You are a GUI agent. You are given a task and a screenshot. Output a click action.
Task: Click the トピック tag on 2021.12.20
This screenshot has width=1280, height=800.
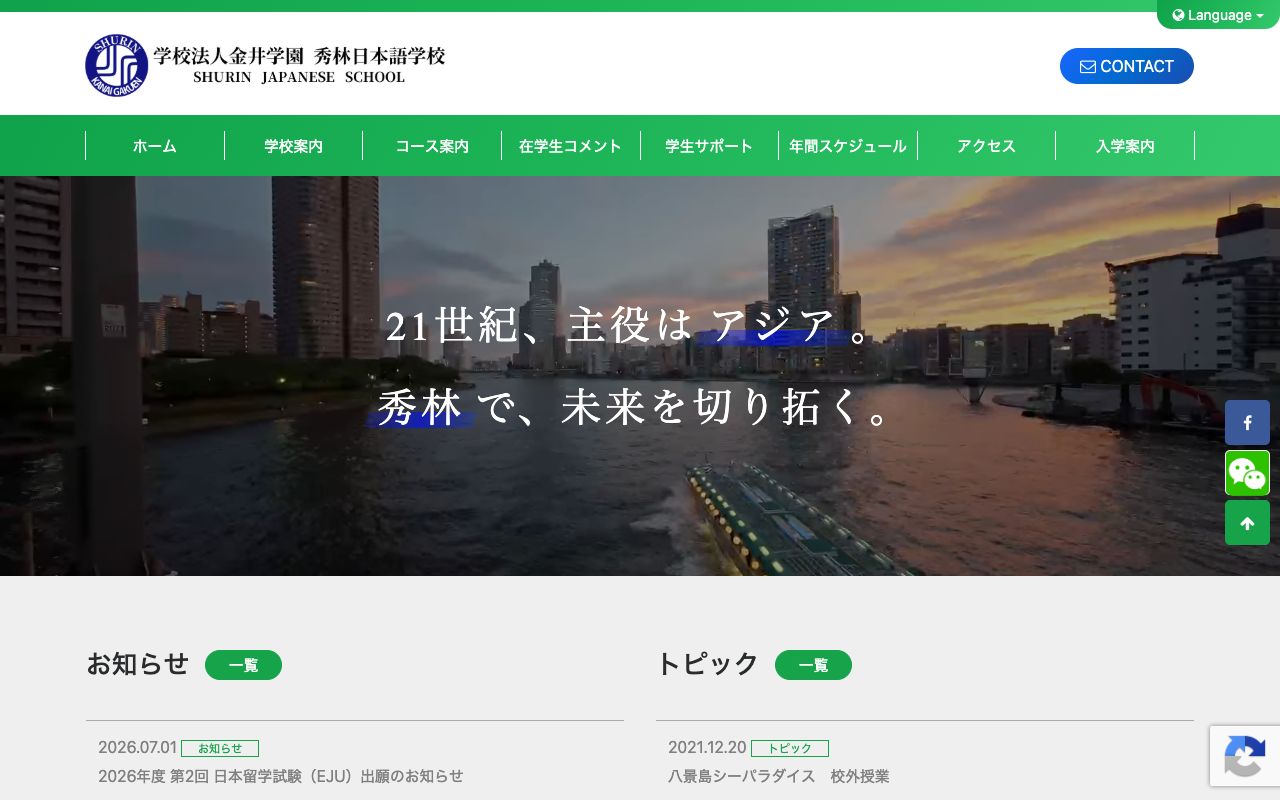pyautogui.click(x=790, y=748)
